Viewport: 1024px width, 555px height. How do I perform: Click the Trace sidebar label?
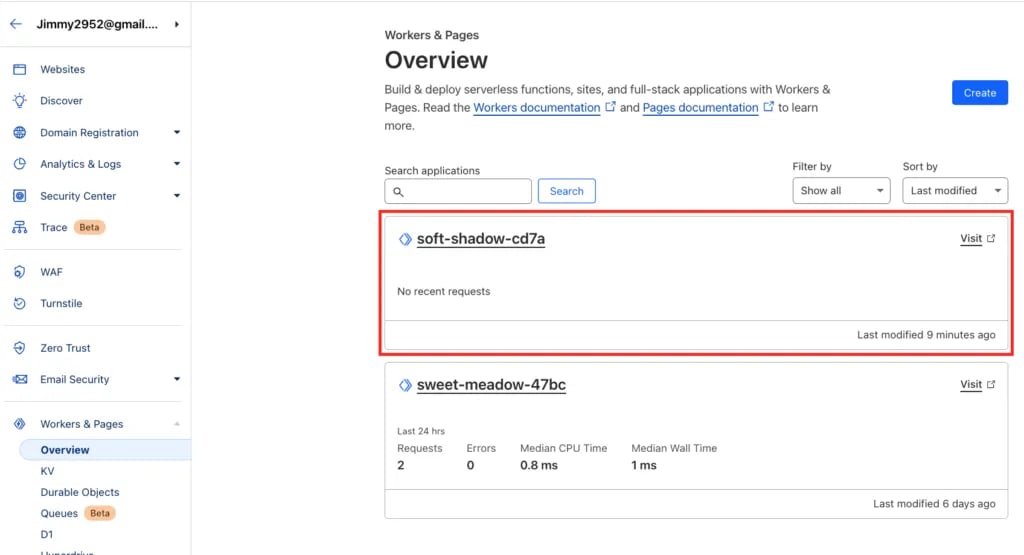54,227
